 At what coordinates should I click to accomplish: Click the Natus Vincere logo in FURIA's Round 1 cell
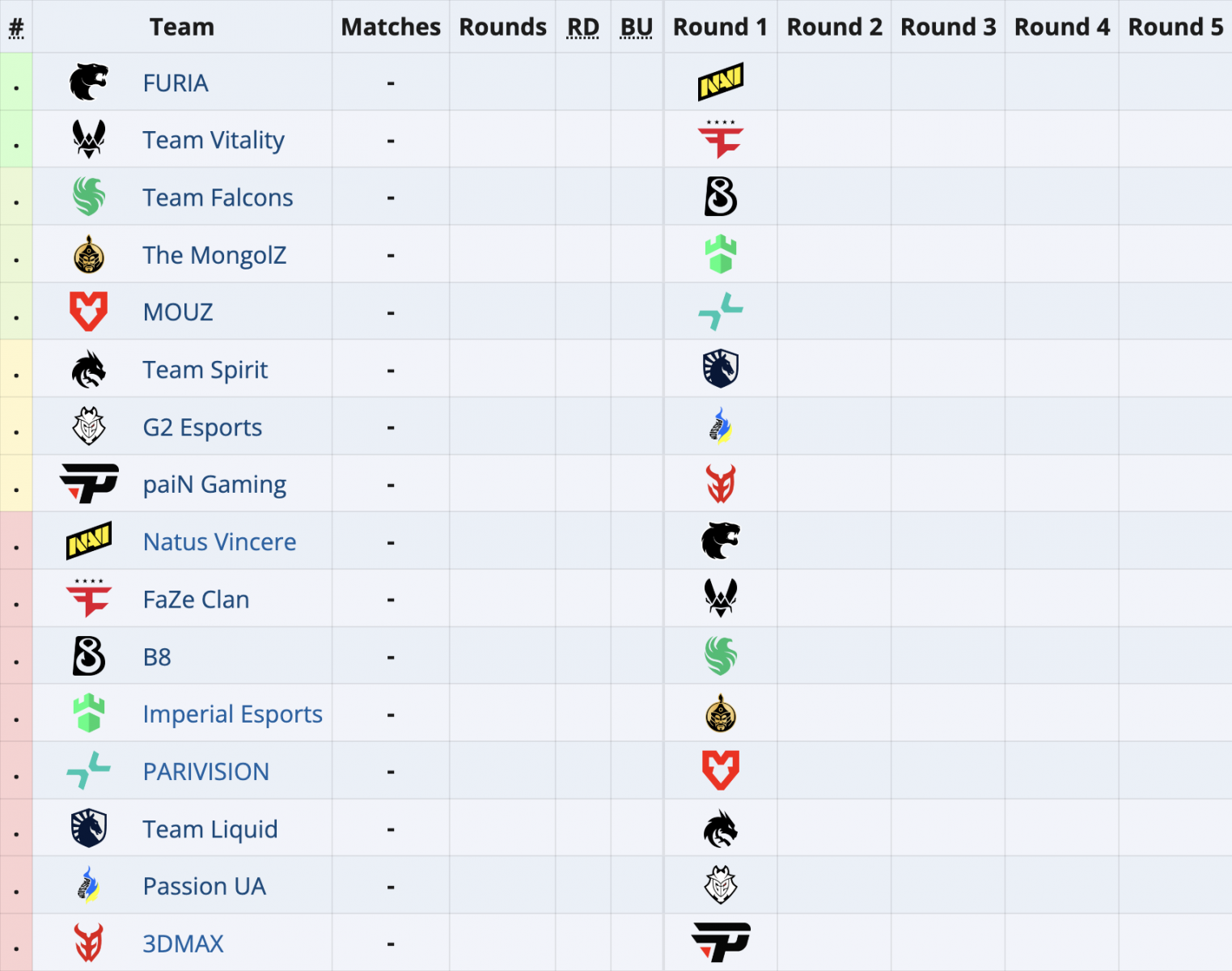720,82
